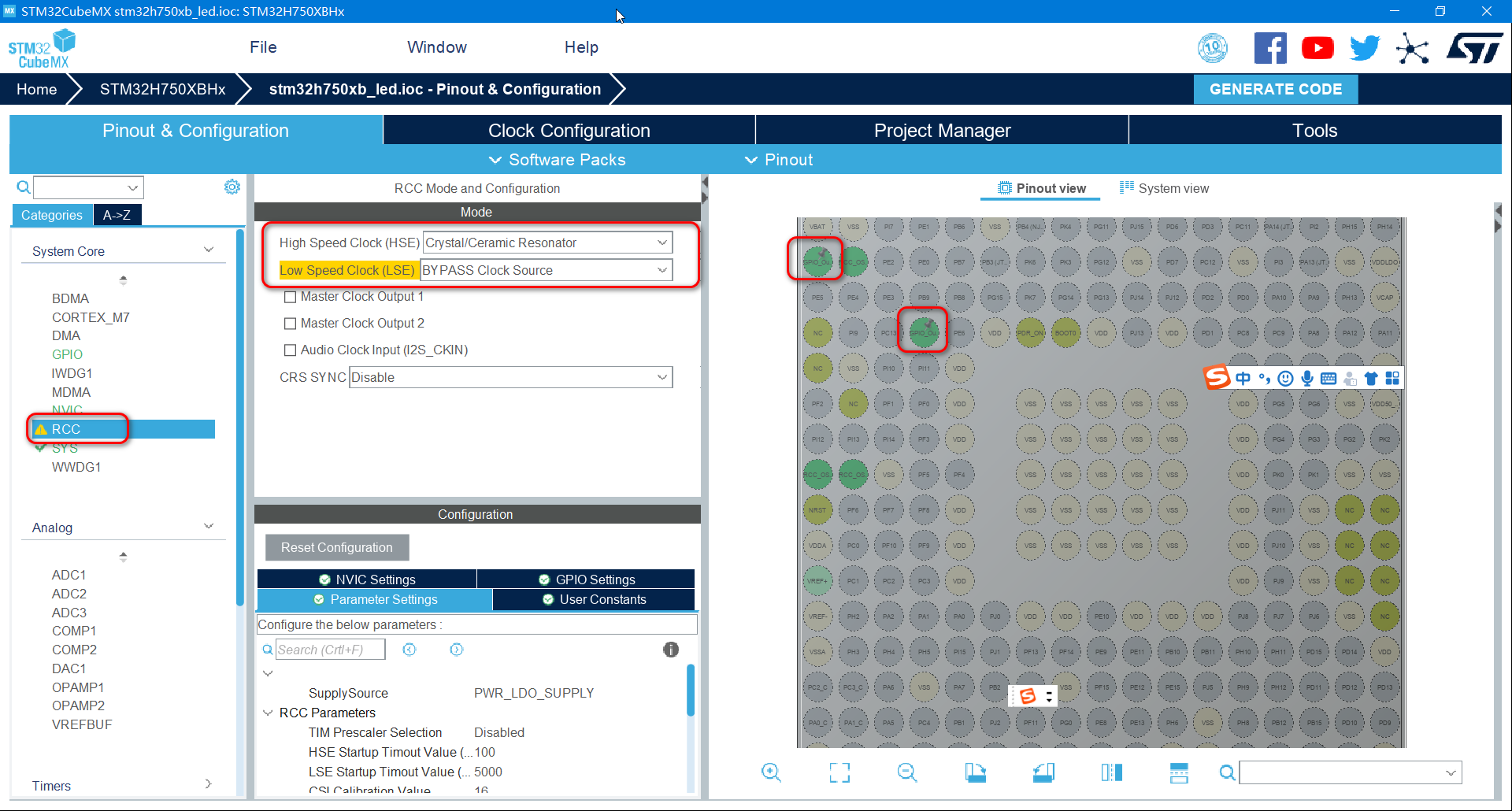Open the ST Facebook page icon
The height and width of the screenshot is (811, 1512).
[x=1269, y=48]
